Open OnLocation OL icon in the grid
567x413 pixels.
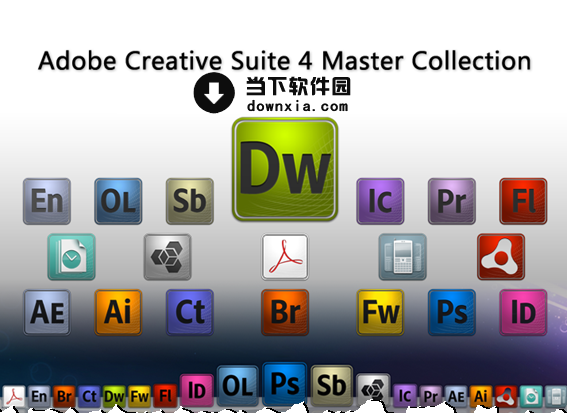(x=118, y=201)
